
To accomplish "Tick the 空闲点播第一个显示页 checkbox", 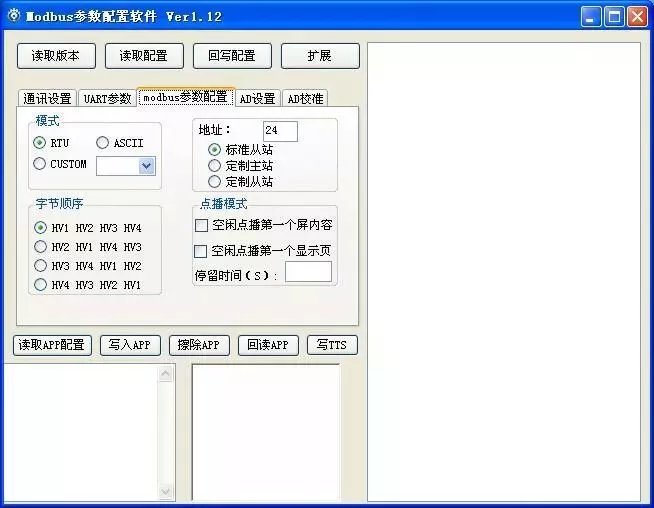I will (201, 251).
